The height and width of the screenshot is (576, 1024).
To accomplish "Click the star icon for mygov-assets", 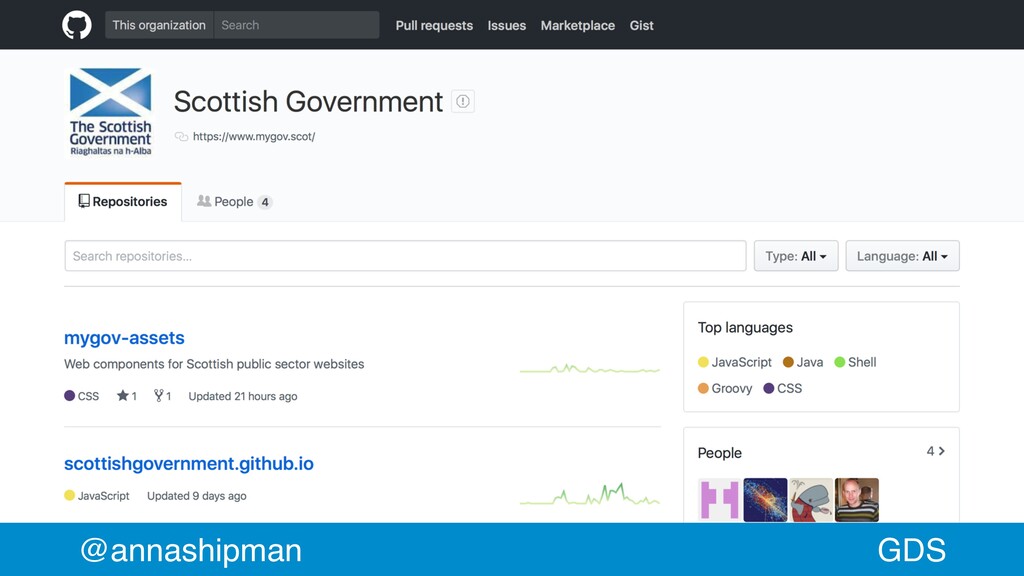I will coord(122,395).
